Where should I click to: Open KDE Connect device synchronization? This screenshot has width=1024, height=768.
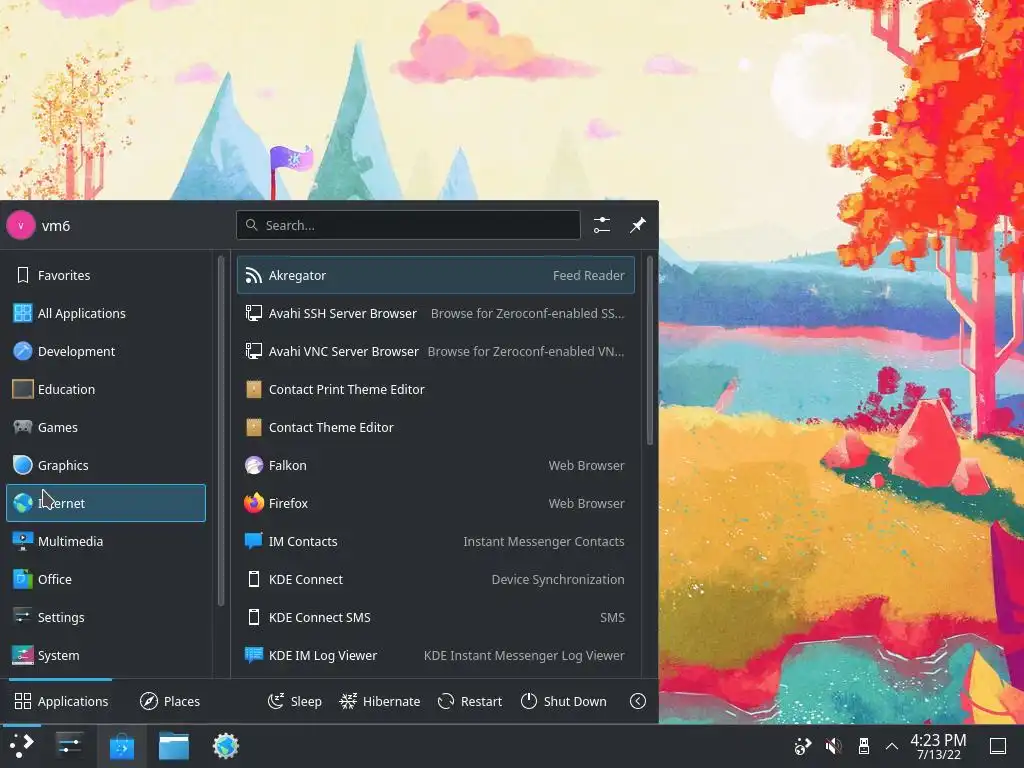click(x=436, y=579)
